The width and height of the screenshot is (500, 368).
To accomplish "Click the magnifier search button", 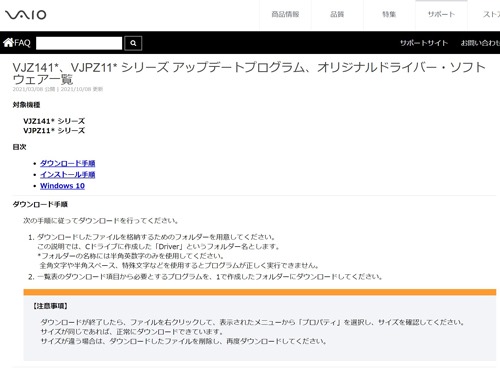I will click(x=133, y=43).
